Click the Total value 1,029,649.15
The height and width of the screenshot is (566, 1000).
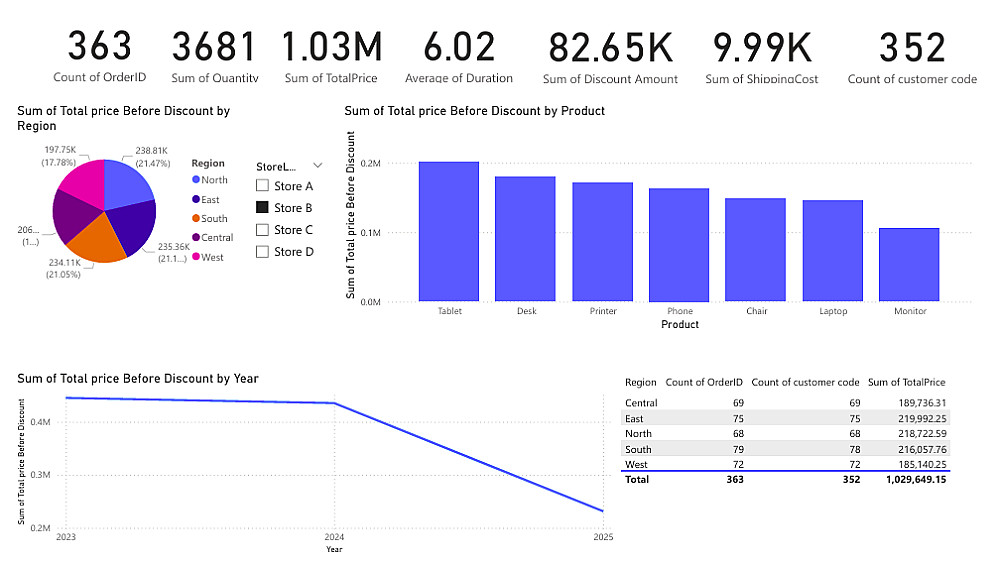click(x=916, y=479)
